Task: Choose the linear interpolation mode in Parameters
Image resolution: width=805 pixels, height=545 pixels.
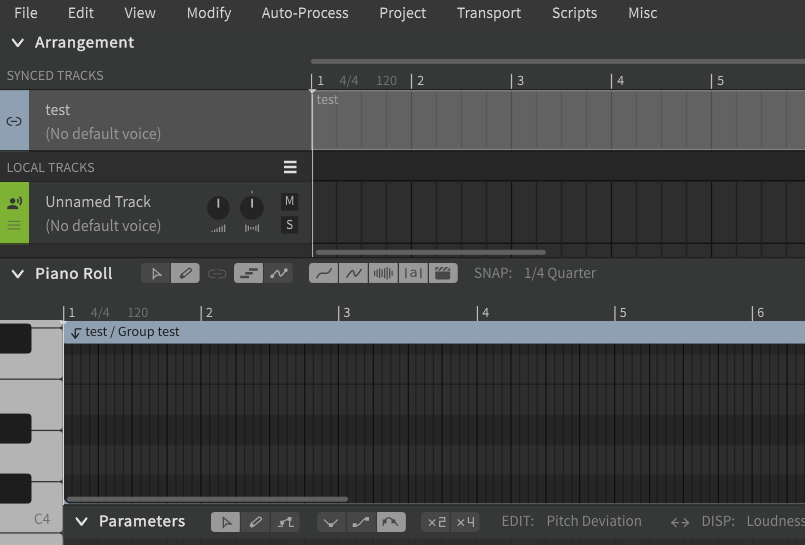Action: pyautogui.click(x=361, y=522)
